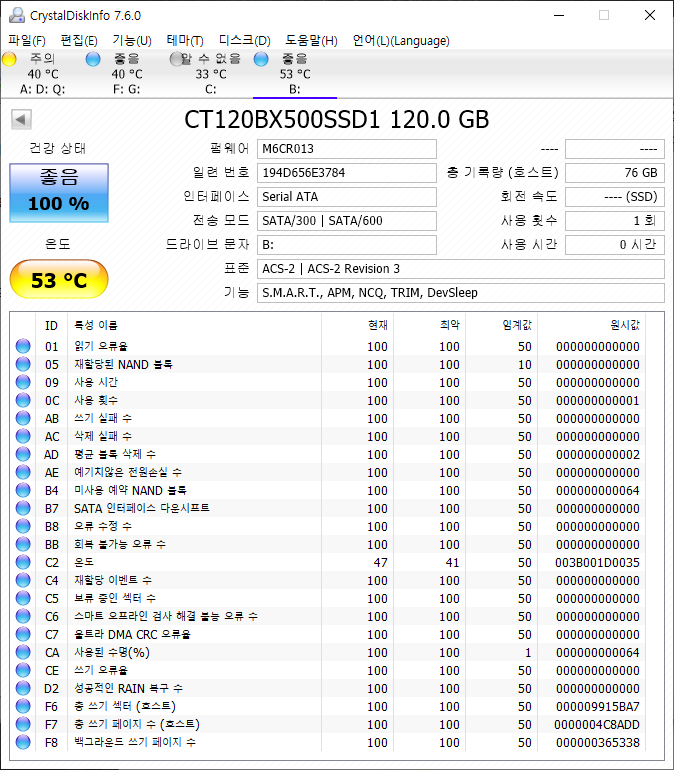Open the 도움말(H) menu
Image resolution: width=674 pixels, height=770 pixels.
point(312,40)
